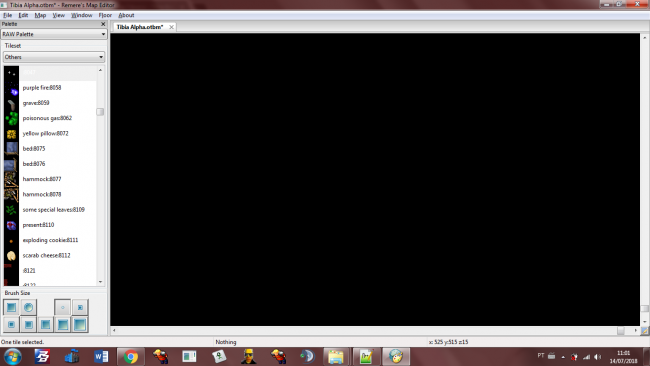Open the Floor menu

pos(105,15)
